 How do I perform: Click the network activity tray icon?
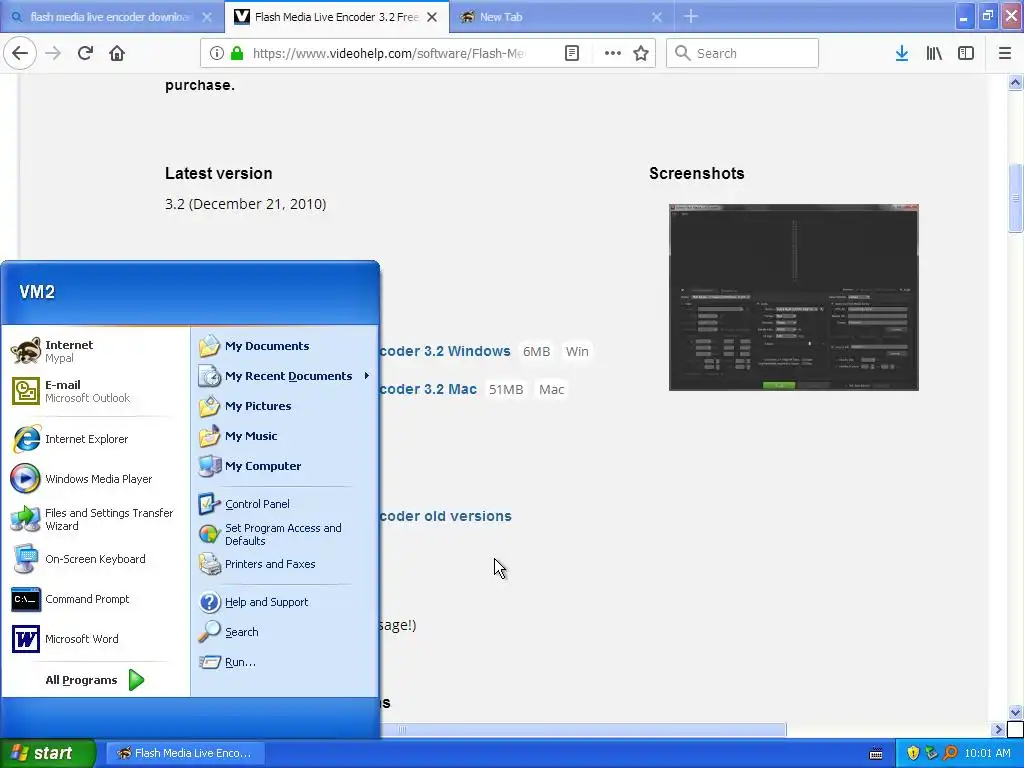coord(932,753)
